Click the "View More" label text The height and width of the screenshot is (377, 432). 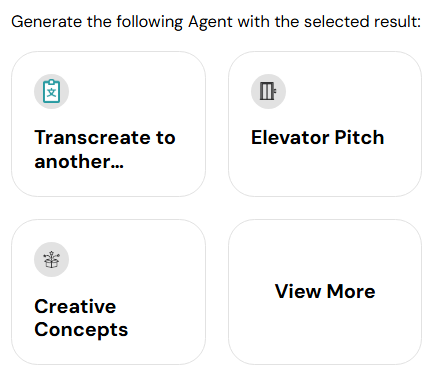[325, 291]
